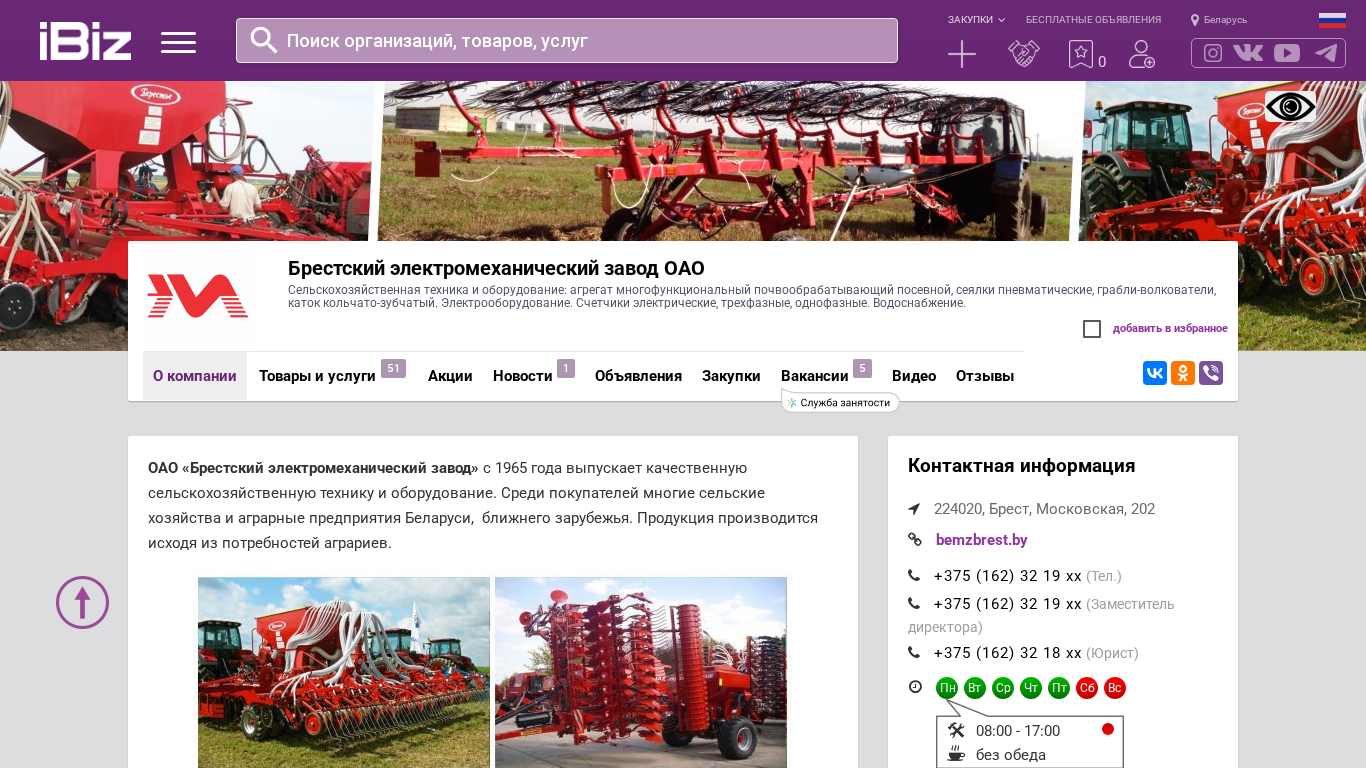Click 'Служба занятости' tooltip link
1366x768 pixels.
tap(840, 402)
